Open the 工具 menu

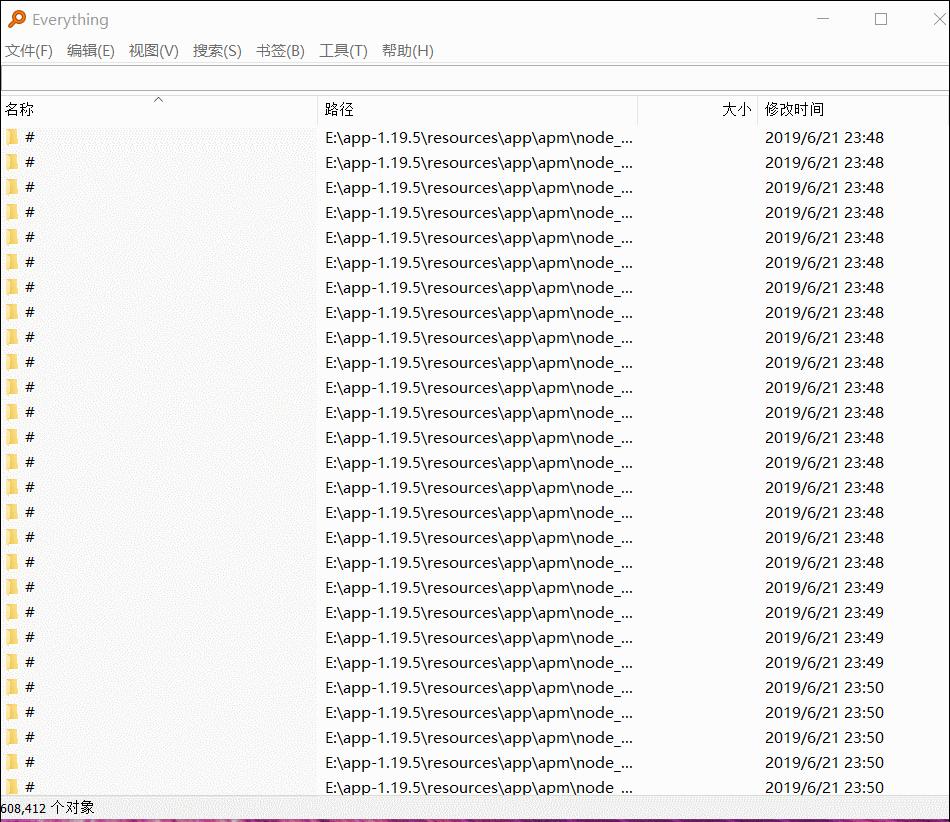coord(343,50)
